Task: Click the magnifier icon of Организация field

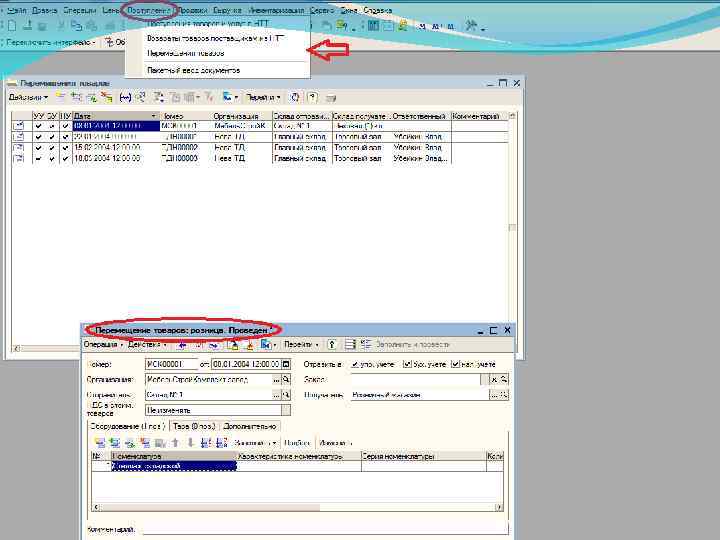Action: coord(286,380)
